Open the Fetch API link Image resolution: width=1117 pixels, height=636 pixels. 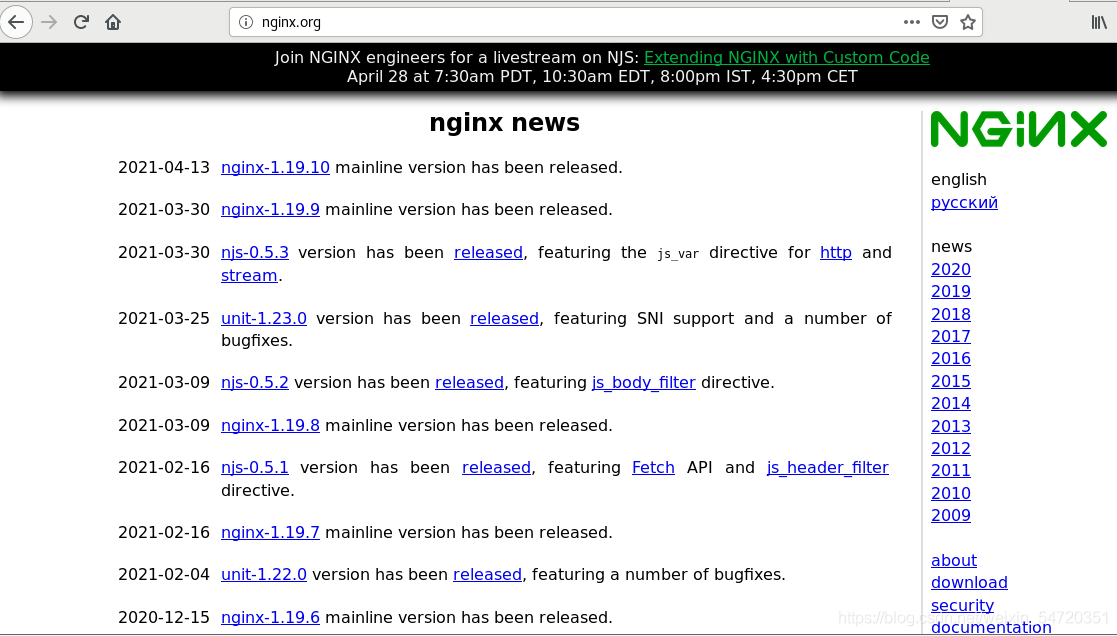653,467
